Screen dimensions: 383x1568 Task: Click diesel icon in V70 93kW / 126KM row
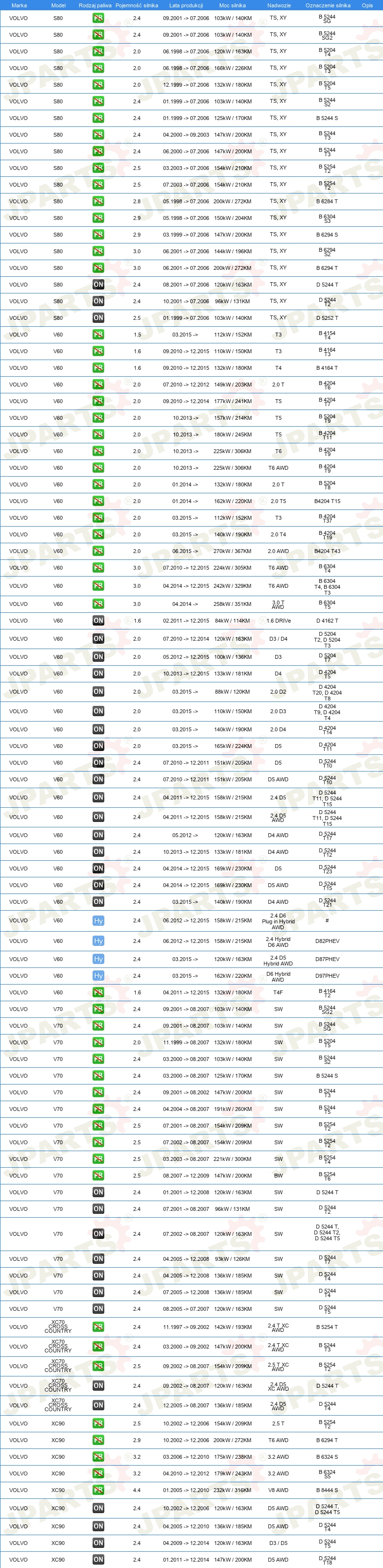(98, 1259)
